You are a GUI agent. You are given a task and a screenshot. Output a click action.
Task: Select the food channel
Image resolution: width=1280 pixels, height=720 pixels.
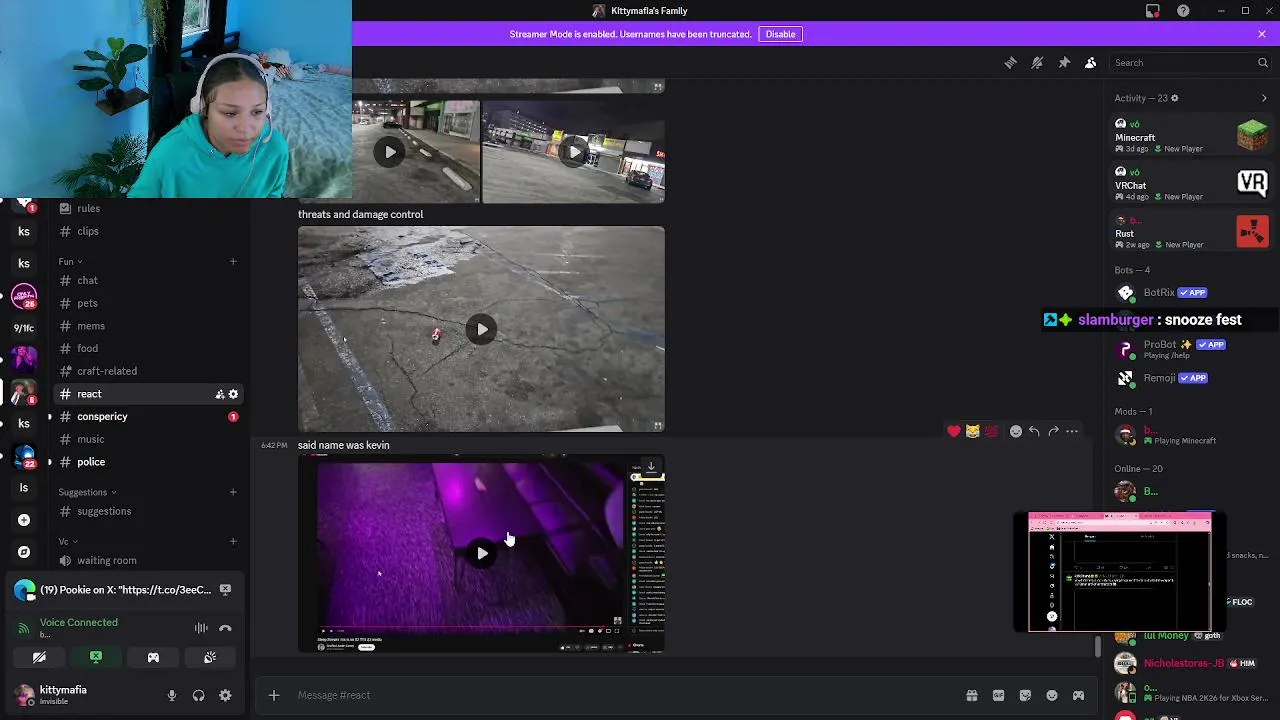click(147, 348)
